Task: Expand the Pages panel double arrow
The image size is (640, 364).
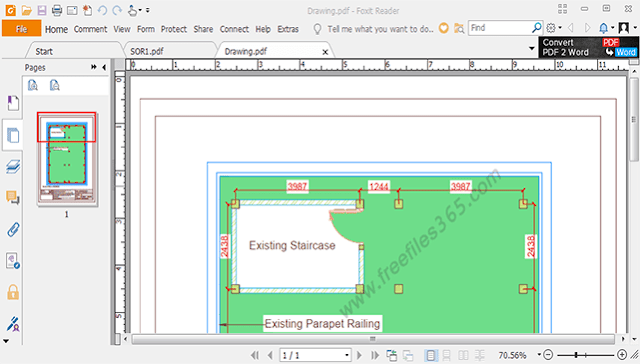Action: [94, 67]
